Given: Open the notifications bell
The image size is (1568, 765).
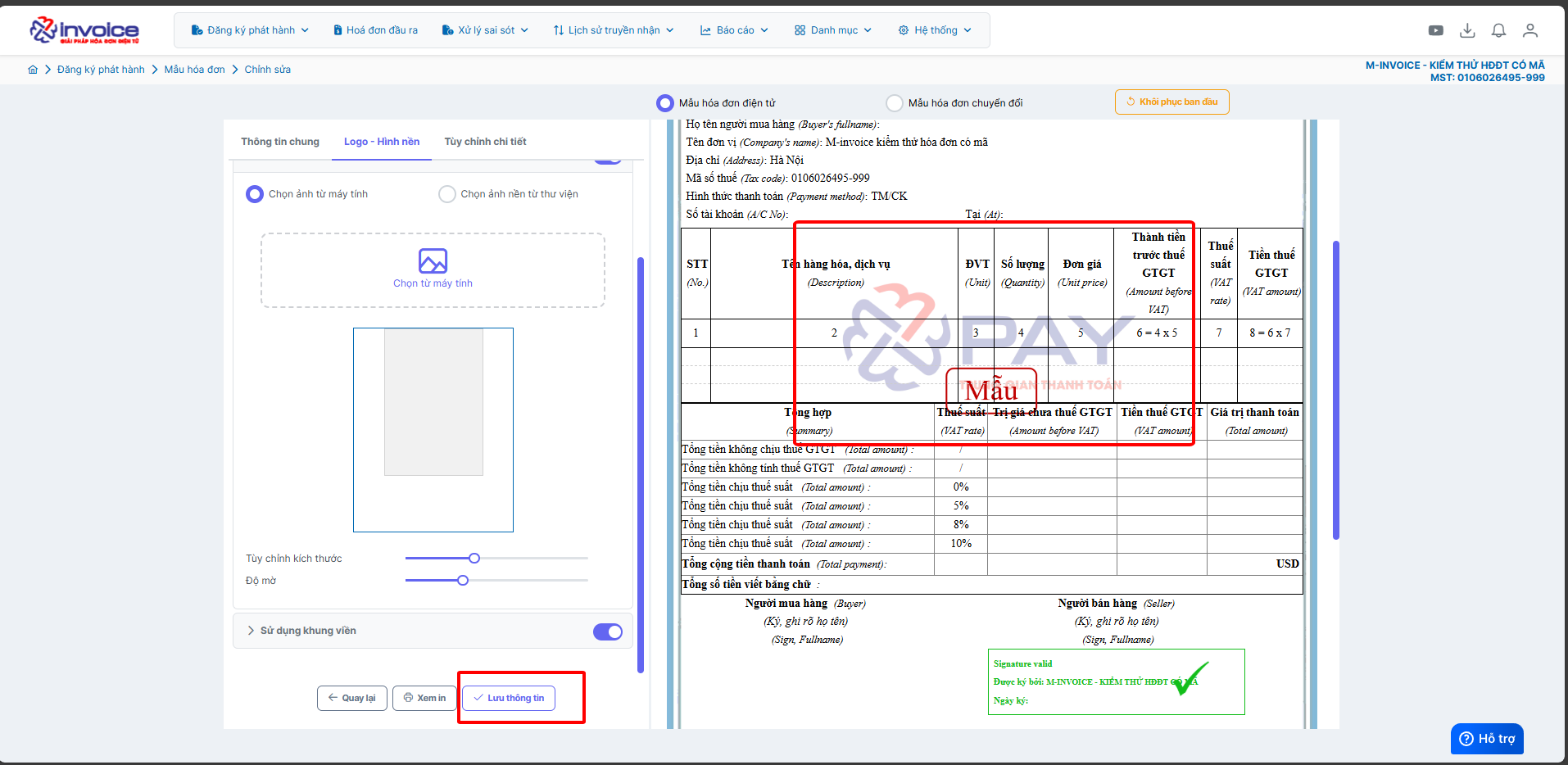Looking at the screenshot, I should pos(1498,30).
